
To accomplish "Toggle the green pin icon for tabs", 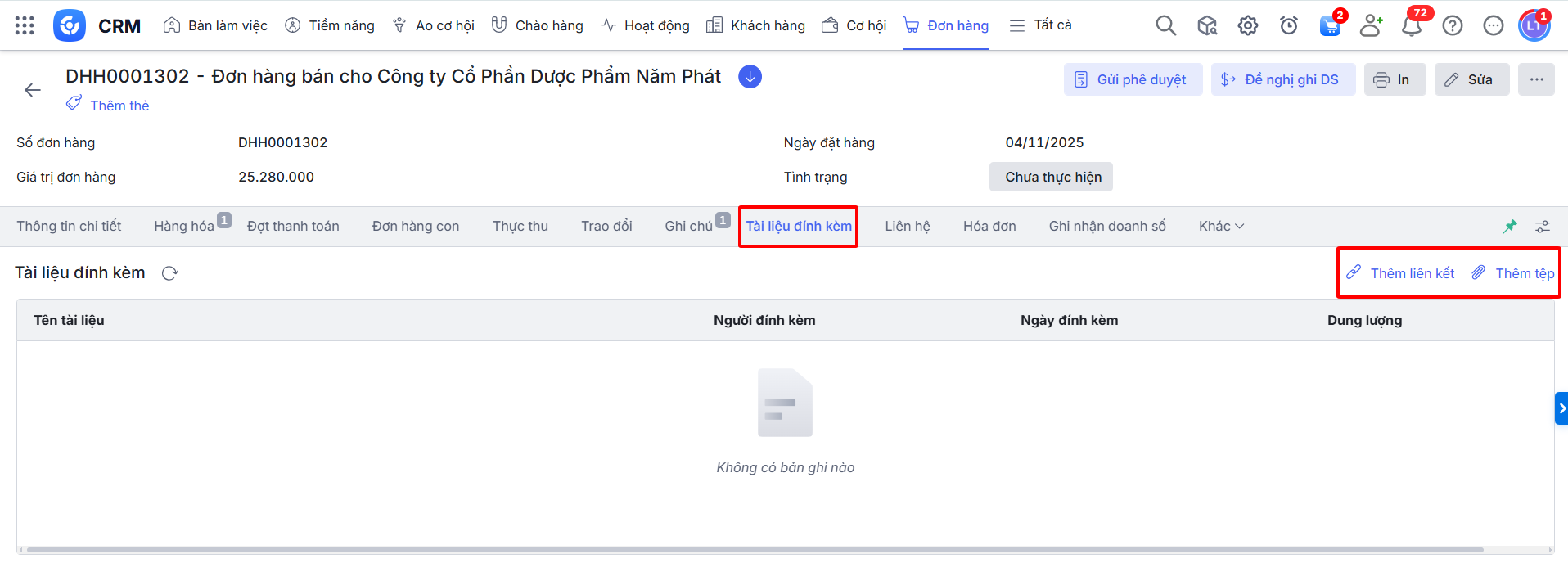I will click(1510, 227).
